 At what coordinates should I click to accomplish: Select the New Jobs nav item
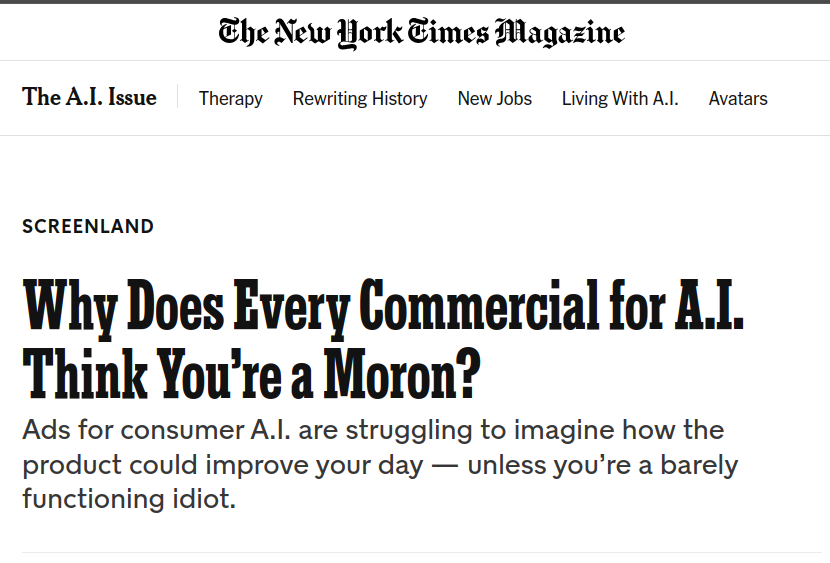pos(494,98)
